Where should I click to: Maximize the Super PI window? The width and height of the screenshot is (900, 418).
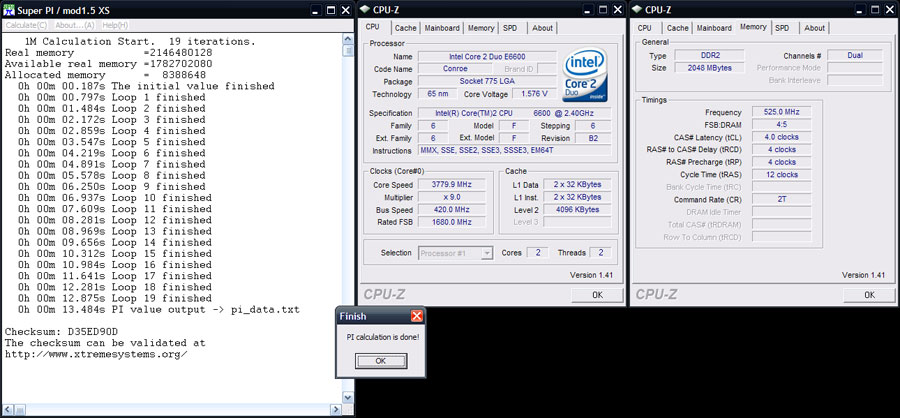click(x=331, y=10)
